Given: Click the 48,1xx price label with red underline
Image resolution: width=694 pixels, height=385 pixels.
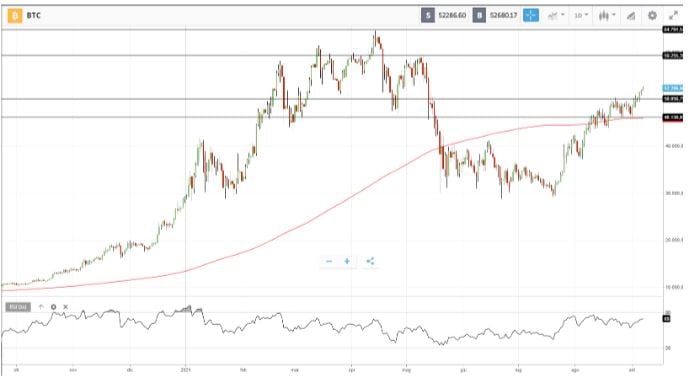Looking at the screenshot, I should 673,117.
